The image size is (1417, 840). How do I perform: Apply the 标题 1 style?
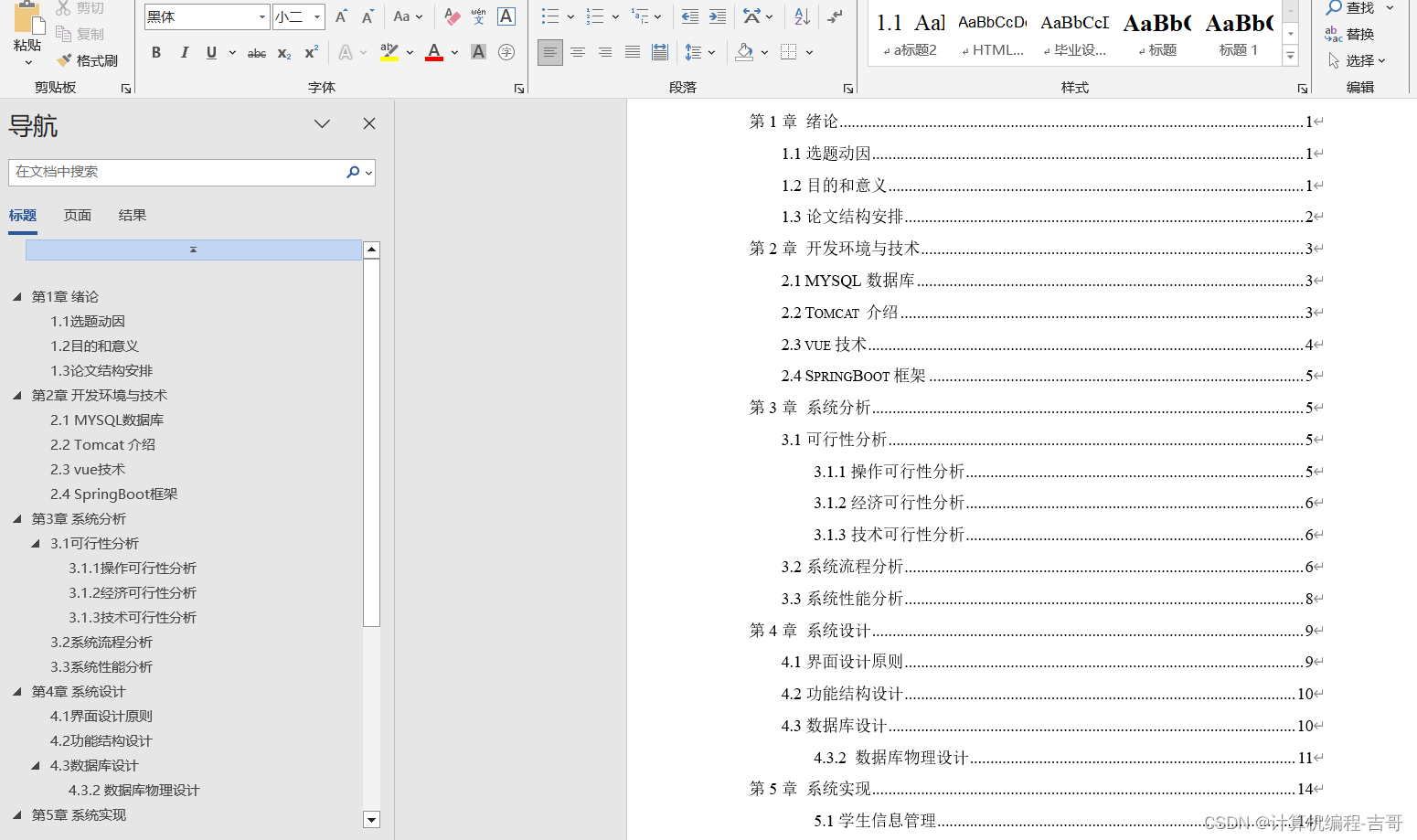(x=1239, y=35)
